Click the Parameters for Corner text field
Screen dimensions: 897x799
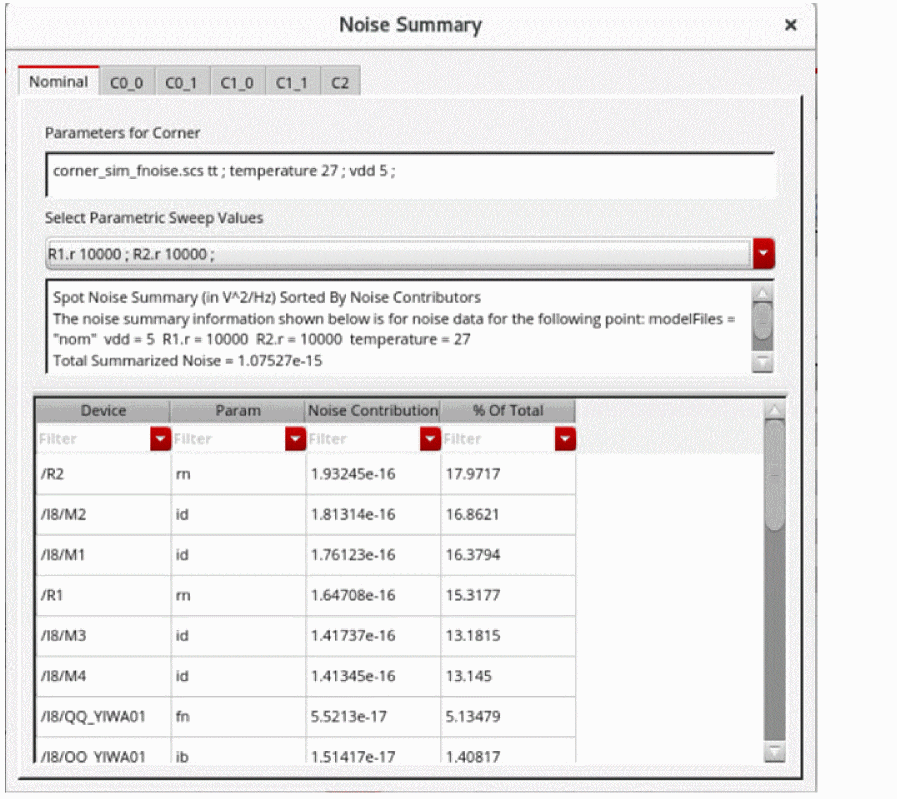pos(409,171)
